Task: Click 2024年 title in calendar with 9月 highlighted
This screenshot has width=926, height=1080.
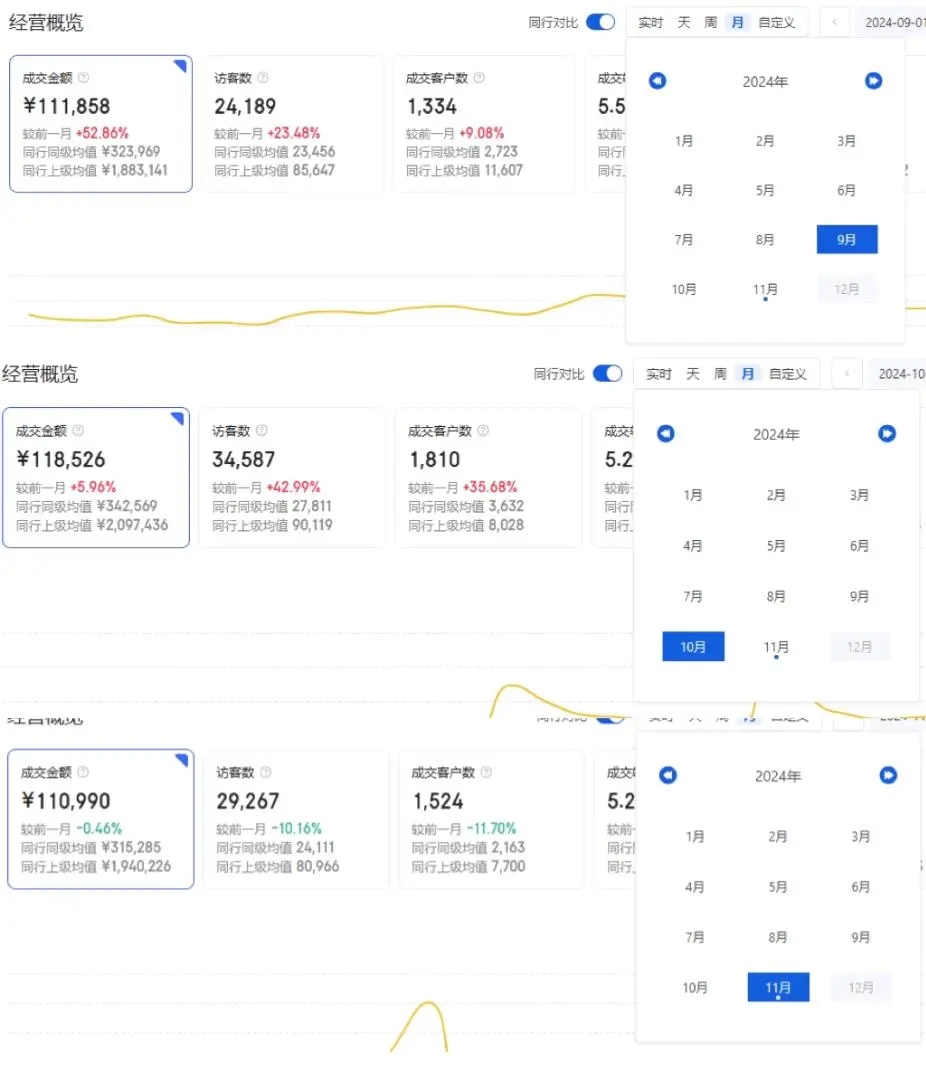Action: 765,82
